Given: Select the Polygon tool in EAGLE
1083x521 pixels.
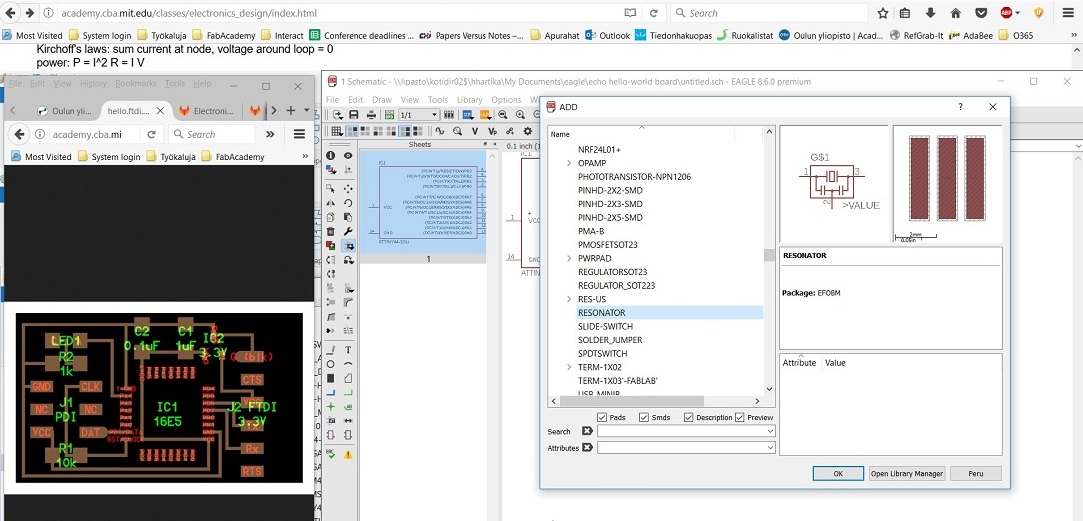Looking at the screenshot, I should coord(348,378).
